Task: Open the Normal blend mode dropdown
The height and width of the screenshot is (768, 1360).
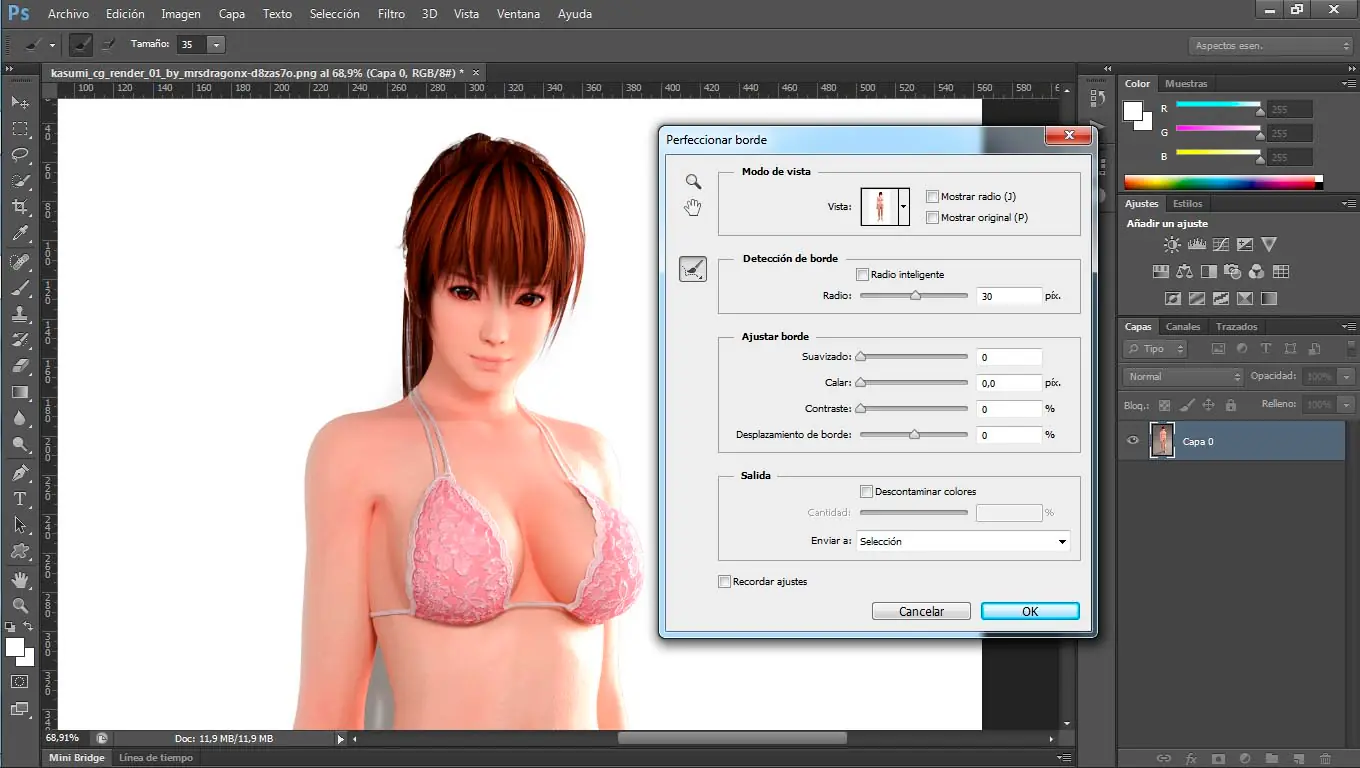Action: 1183,377
